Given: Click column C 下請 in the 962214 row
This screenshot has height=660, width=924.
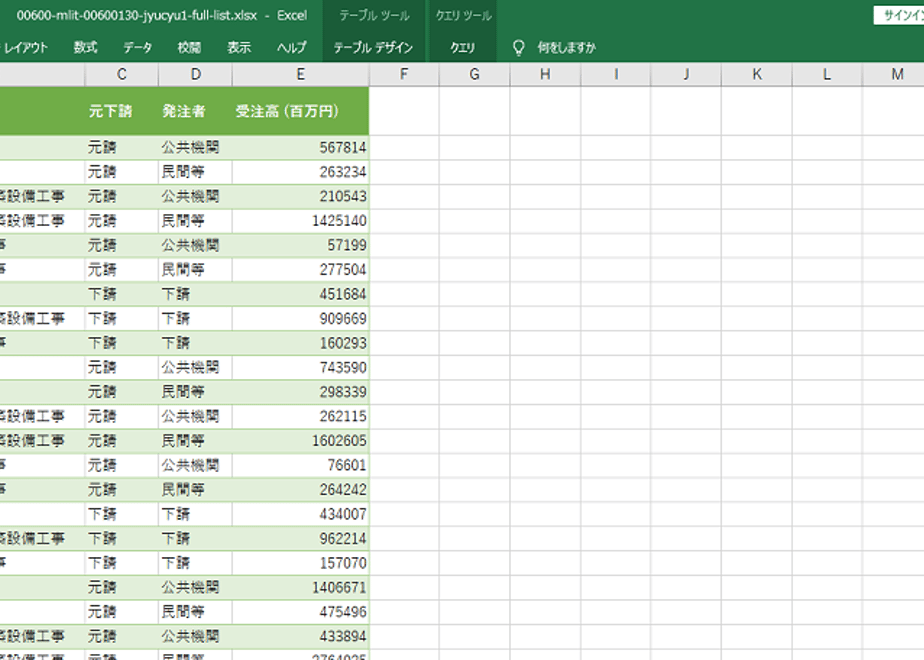Looking at the screenshot, I should [102, 539].
